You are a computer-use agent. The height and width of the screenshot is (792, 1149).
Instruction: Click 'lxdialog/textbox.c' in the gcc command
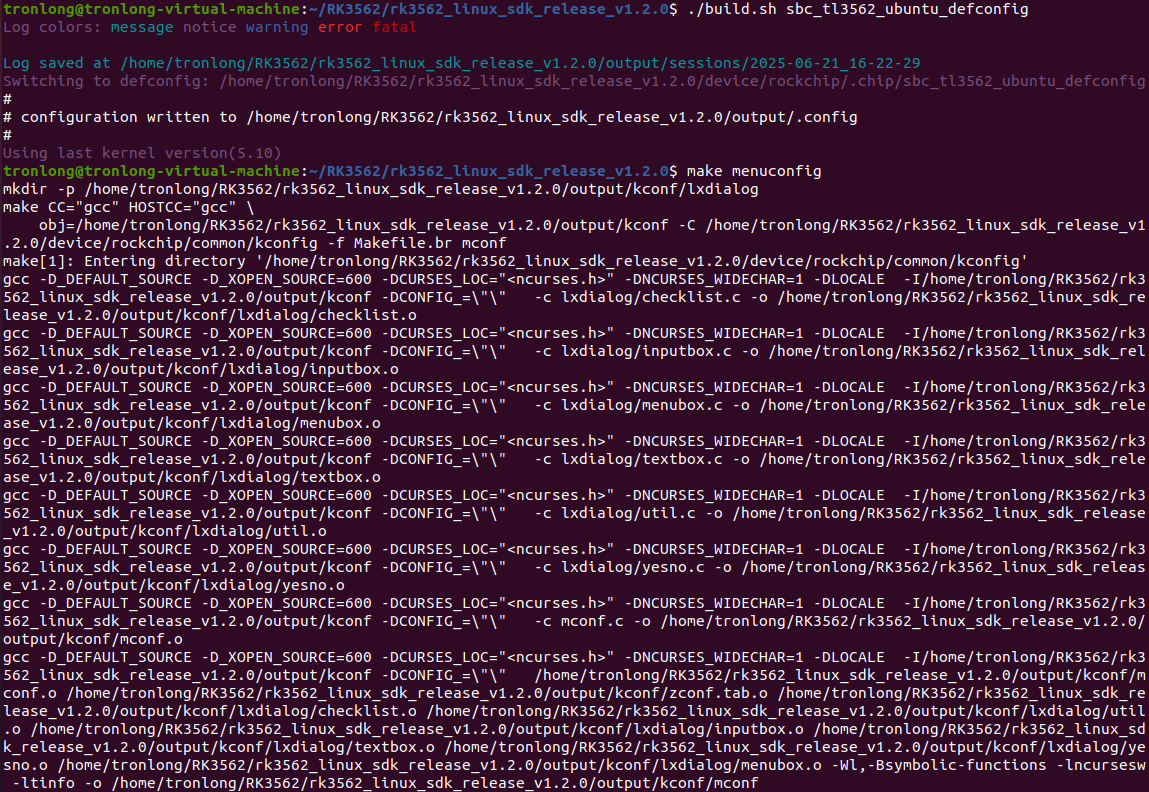tap(642, 459)
